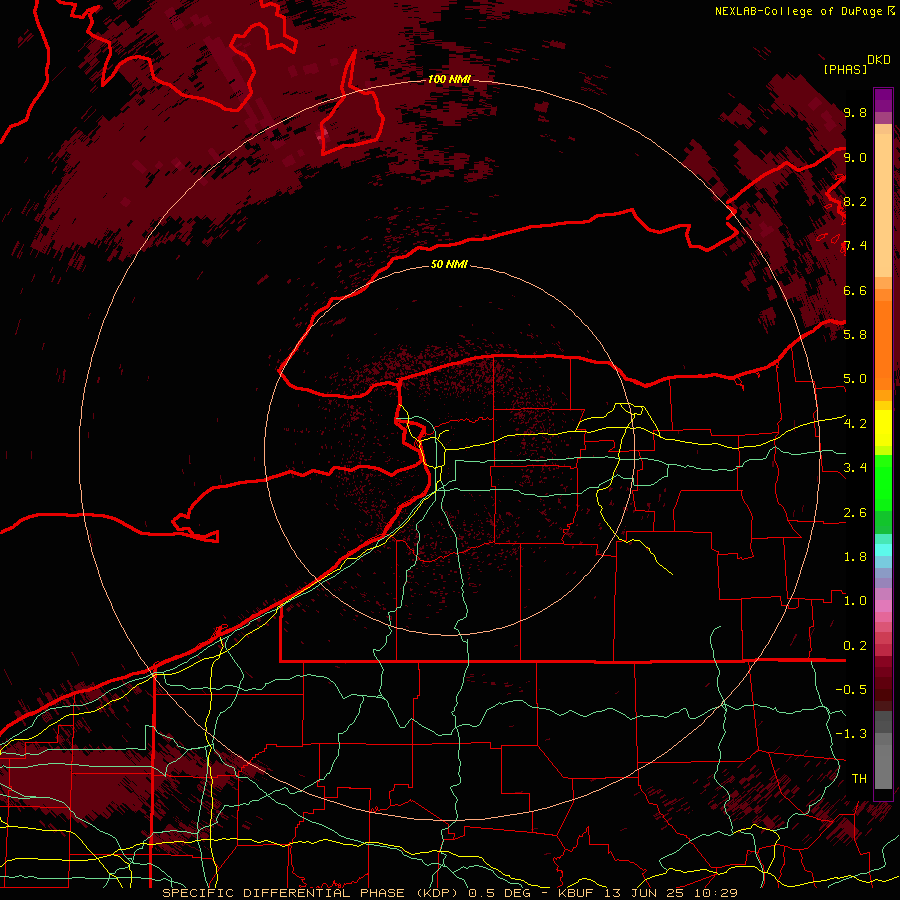Screen dimensions: 900x900
Task: Click the purple top segment of color bar
Action: pos(883,100)
